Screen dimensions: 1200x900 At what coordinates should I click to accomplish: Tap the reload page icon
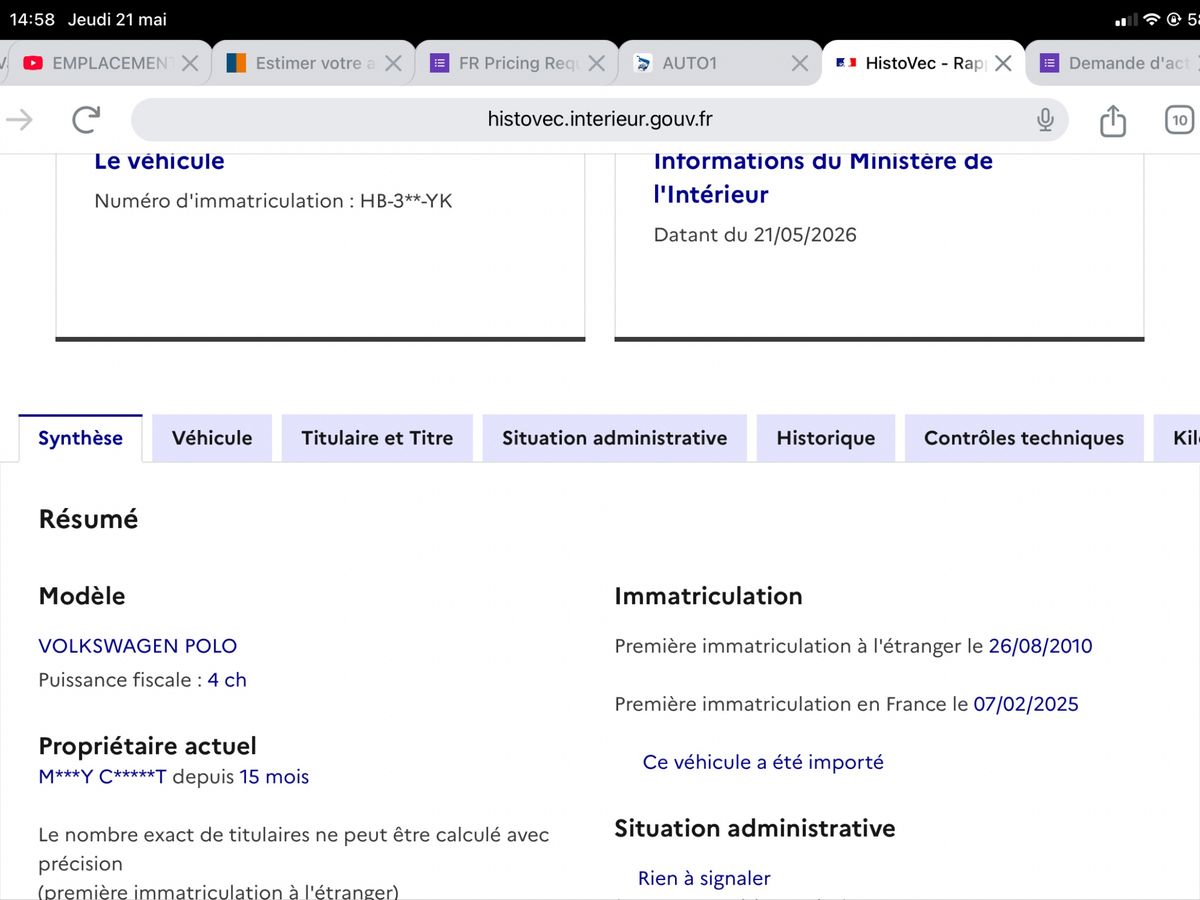[x=86, y=120]
